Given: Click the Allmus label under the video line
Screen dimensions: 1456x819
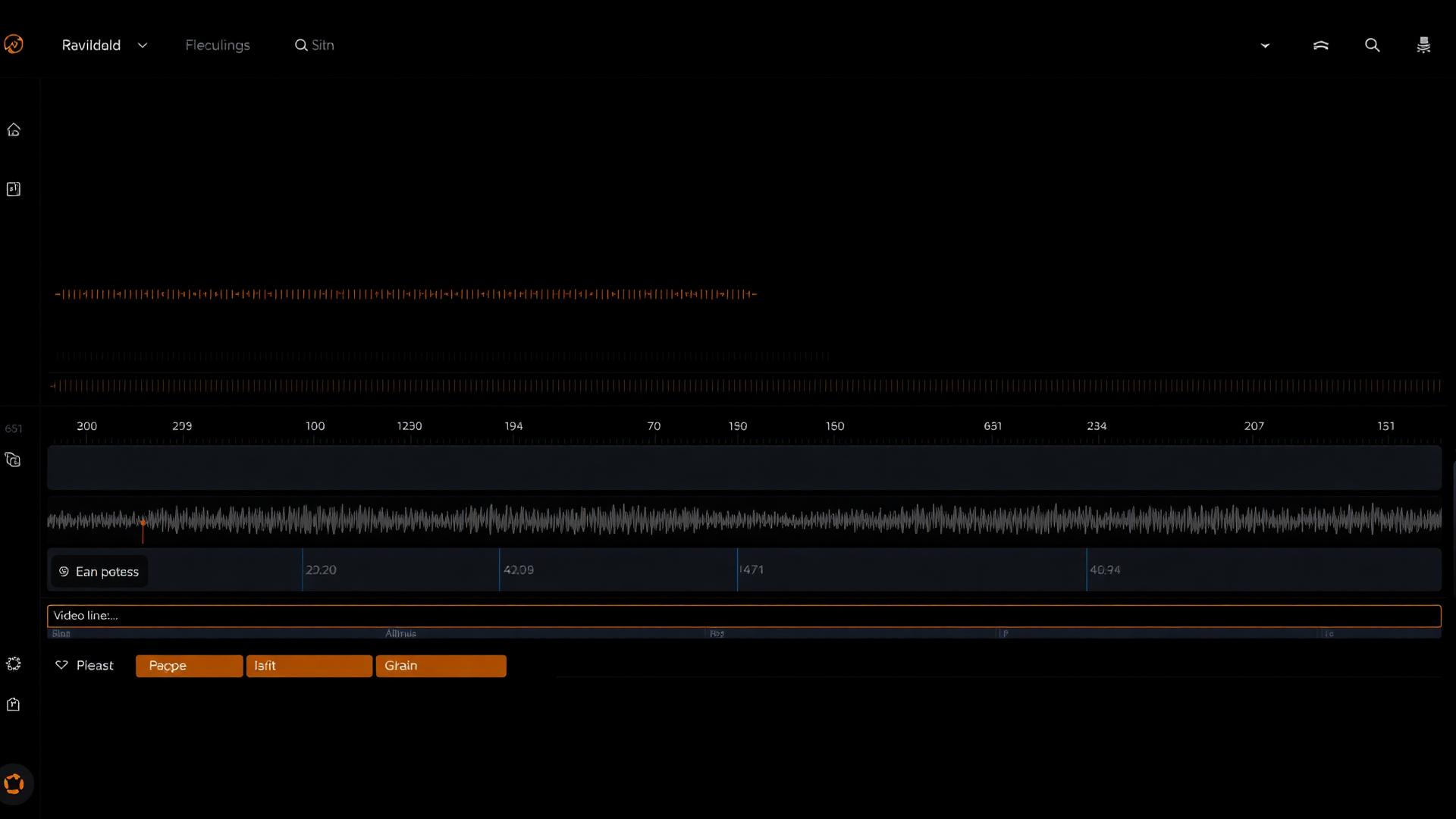Looking at the screenshot, I should [400, 633].
